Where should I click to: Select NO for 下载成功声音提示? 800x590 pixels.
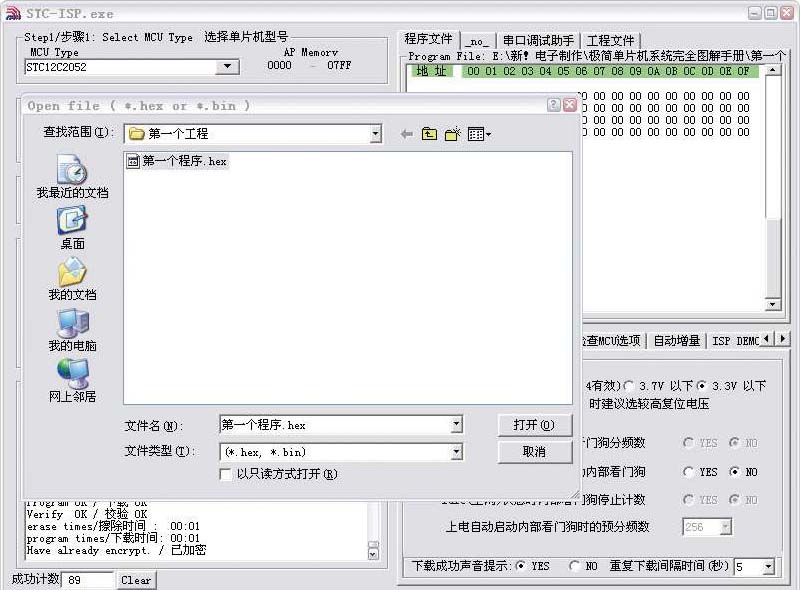point(574,566)
